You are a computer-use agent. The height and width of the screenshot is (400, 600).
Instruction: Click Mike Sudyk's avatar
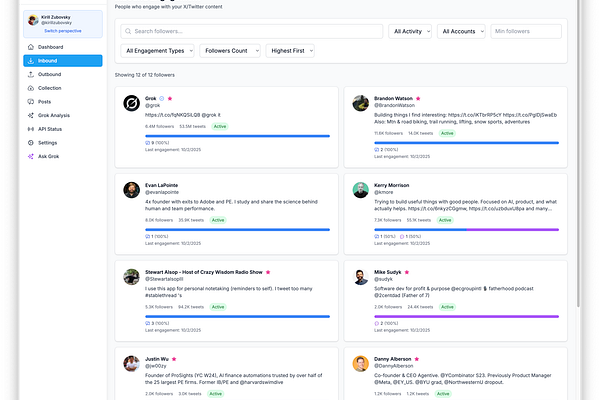tap(360, 277)
